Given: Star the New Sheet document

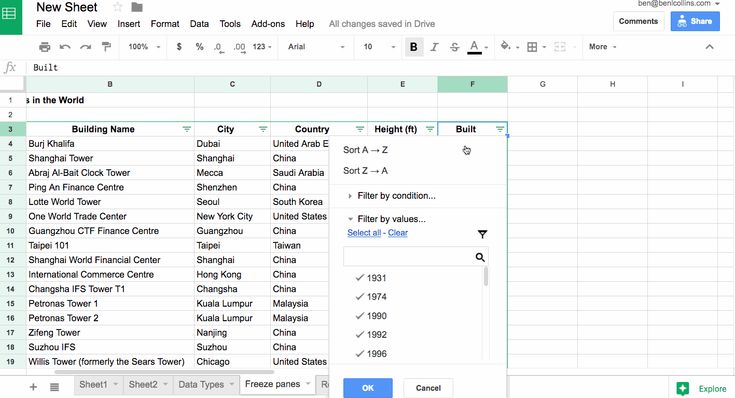Looking at the screenshot, I should click(x=118, y=7).
